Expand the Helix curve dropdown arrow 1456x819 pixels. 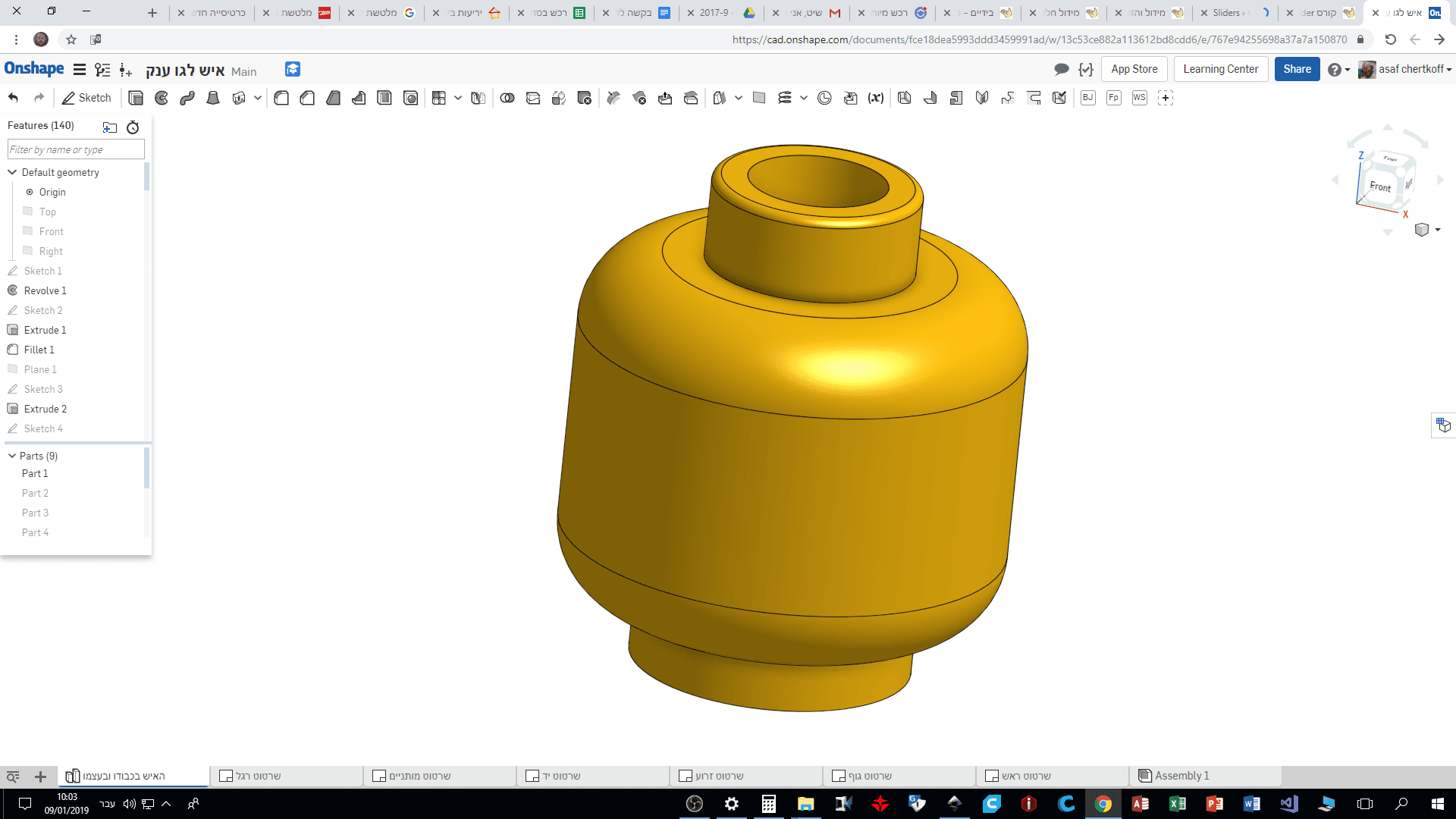pyautogui.click(x=804, y=98)
